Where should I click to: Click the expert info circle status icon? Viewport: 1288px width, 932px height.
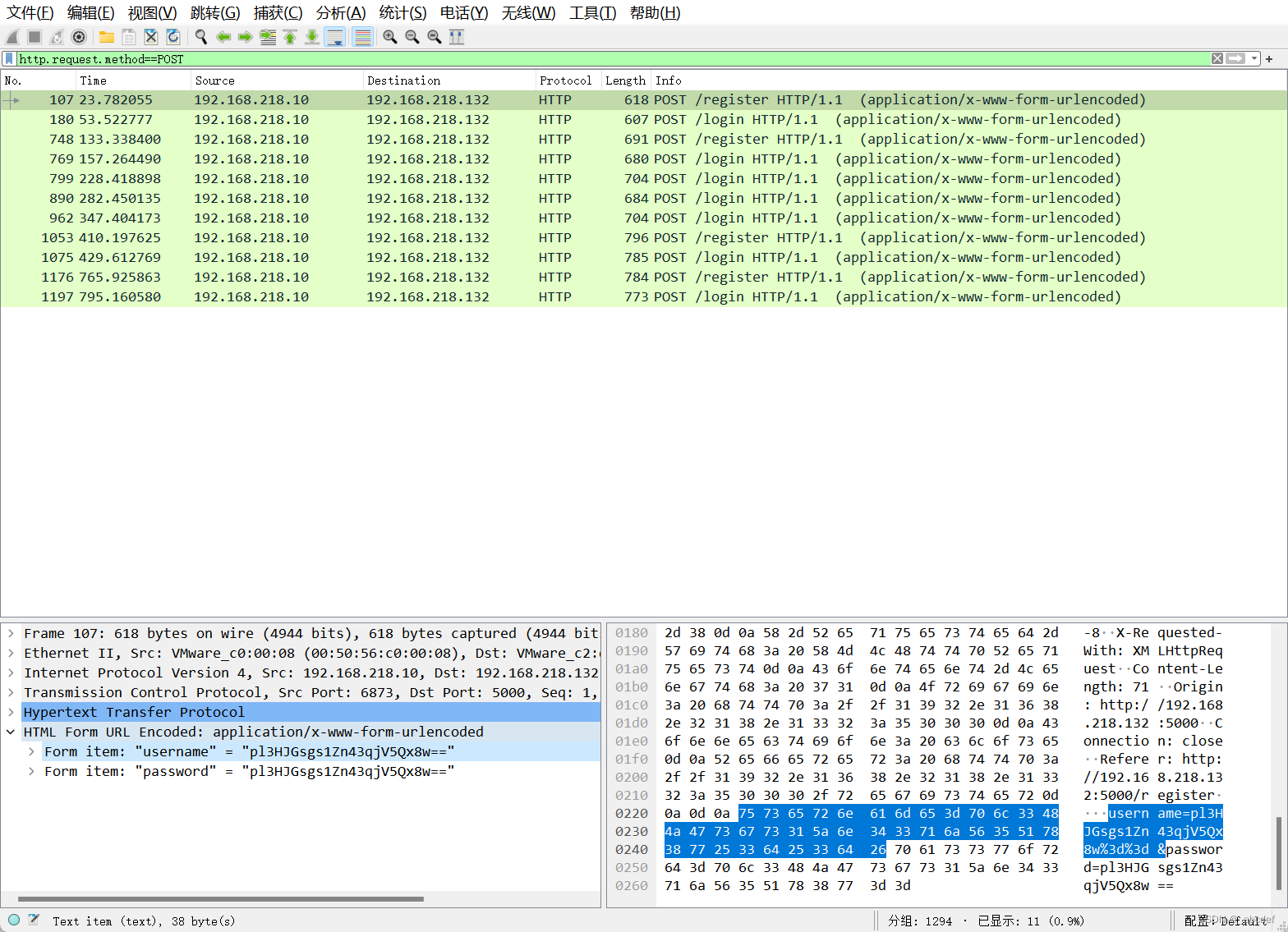point(14,920)
